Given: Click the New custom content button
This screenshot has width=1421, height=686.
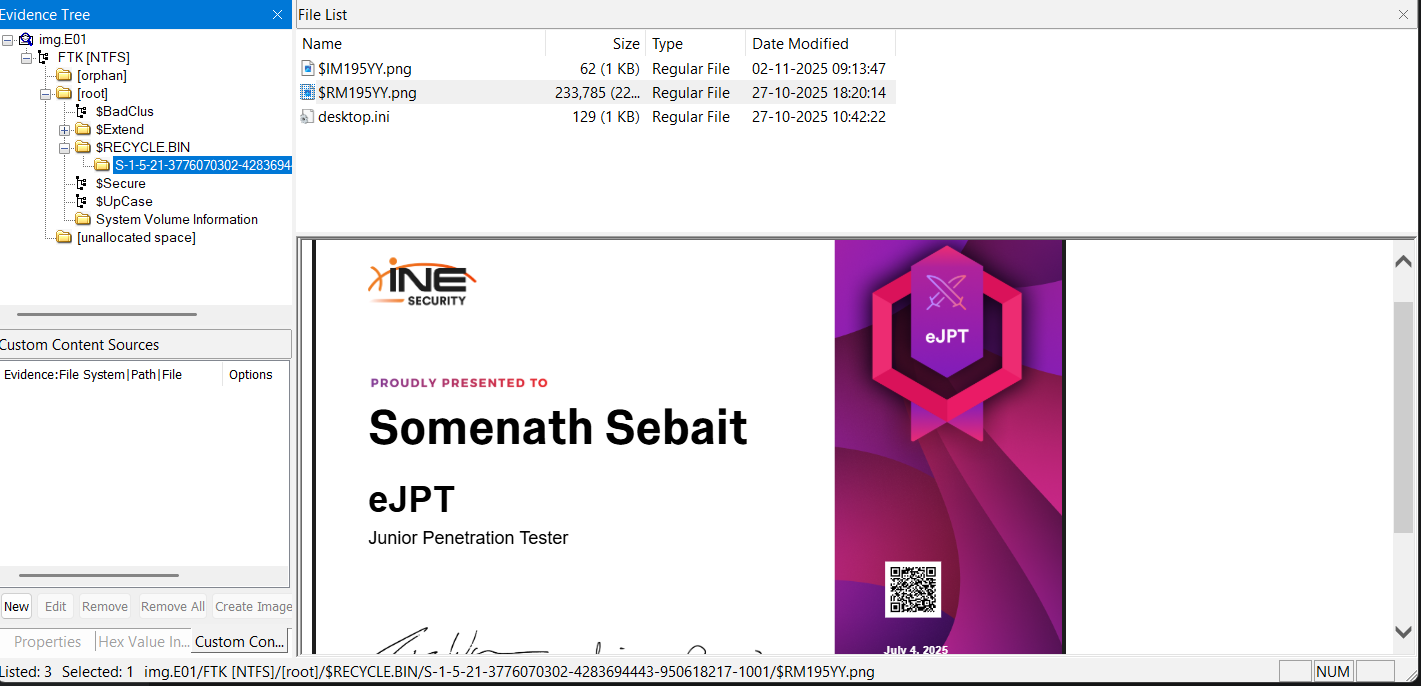Looking at the screenshot, I should (x=16, y=606).
